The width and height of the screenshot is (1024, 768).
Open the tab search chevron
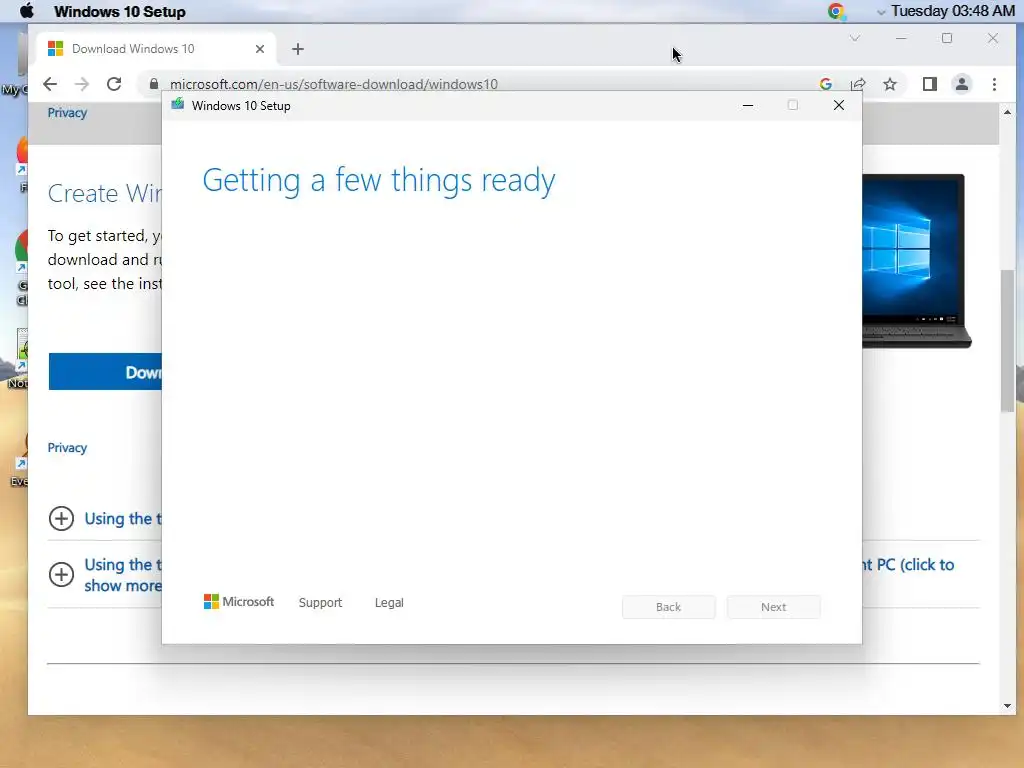coord(855,39)
